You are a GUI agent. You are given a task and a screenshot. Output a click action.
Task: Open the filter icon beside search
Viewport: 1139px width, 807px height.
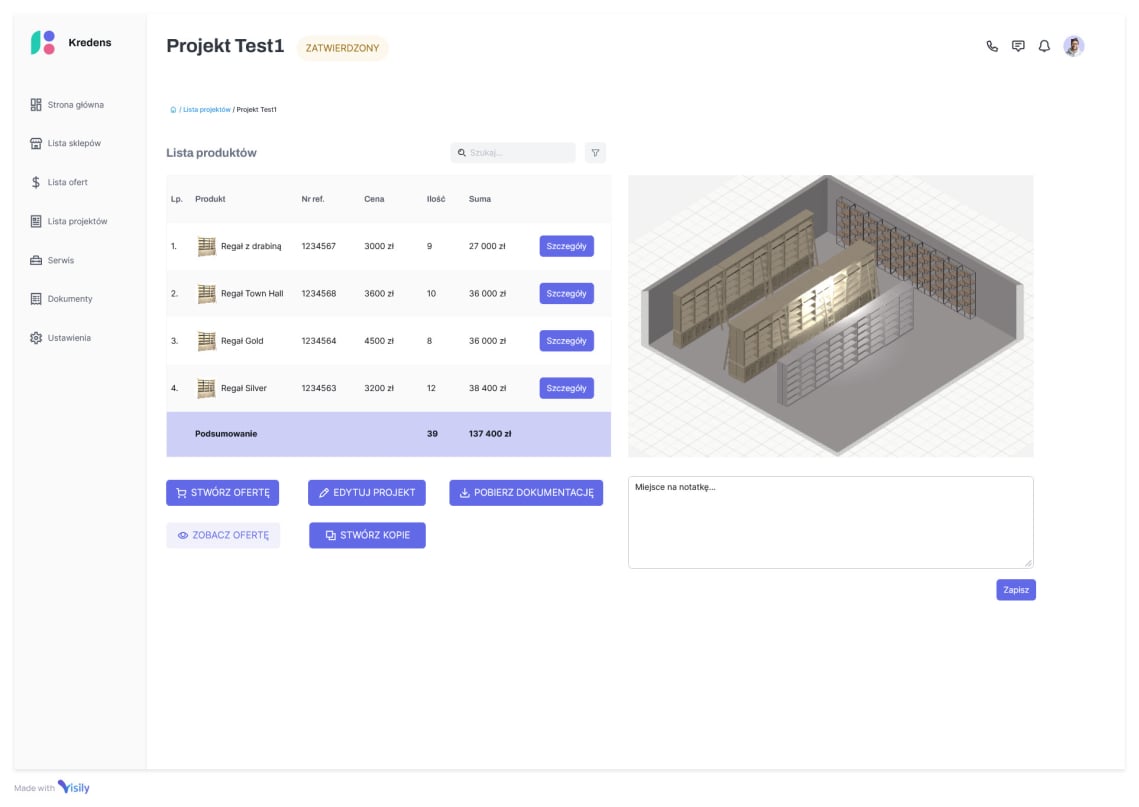point(595,152)
